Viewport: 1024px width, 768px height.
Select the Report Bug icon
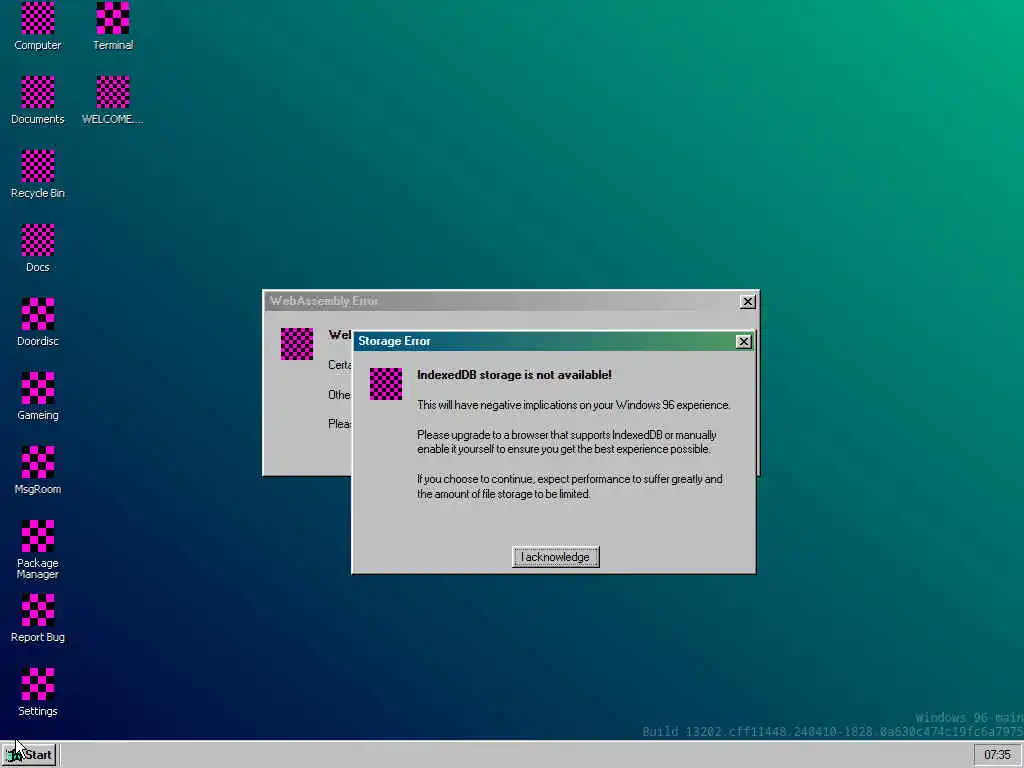(37, 618)
